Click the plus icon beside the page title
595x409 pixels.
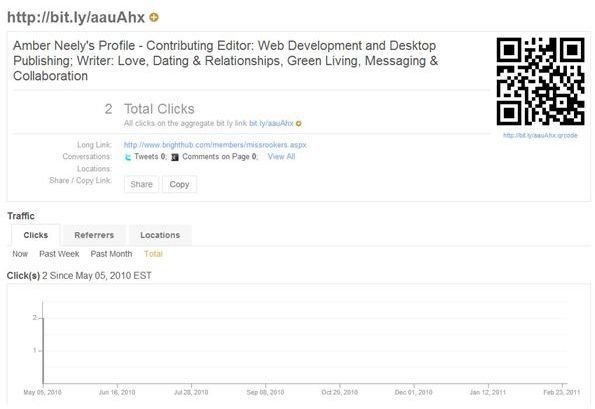(154, 17)
